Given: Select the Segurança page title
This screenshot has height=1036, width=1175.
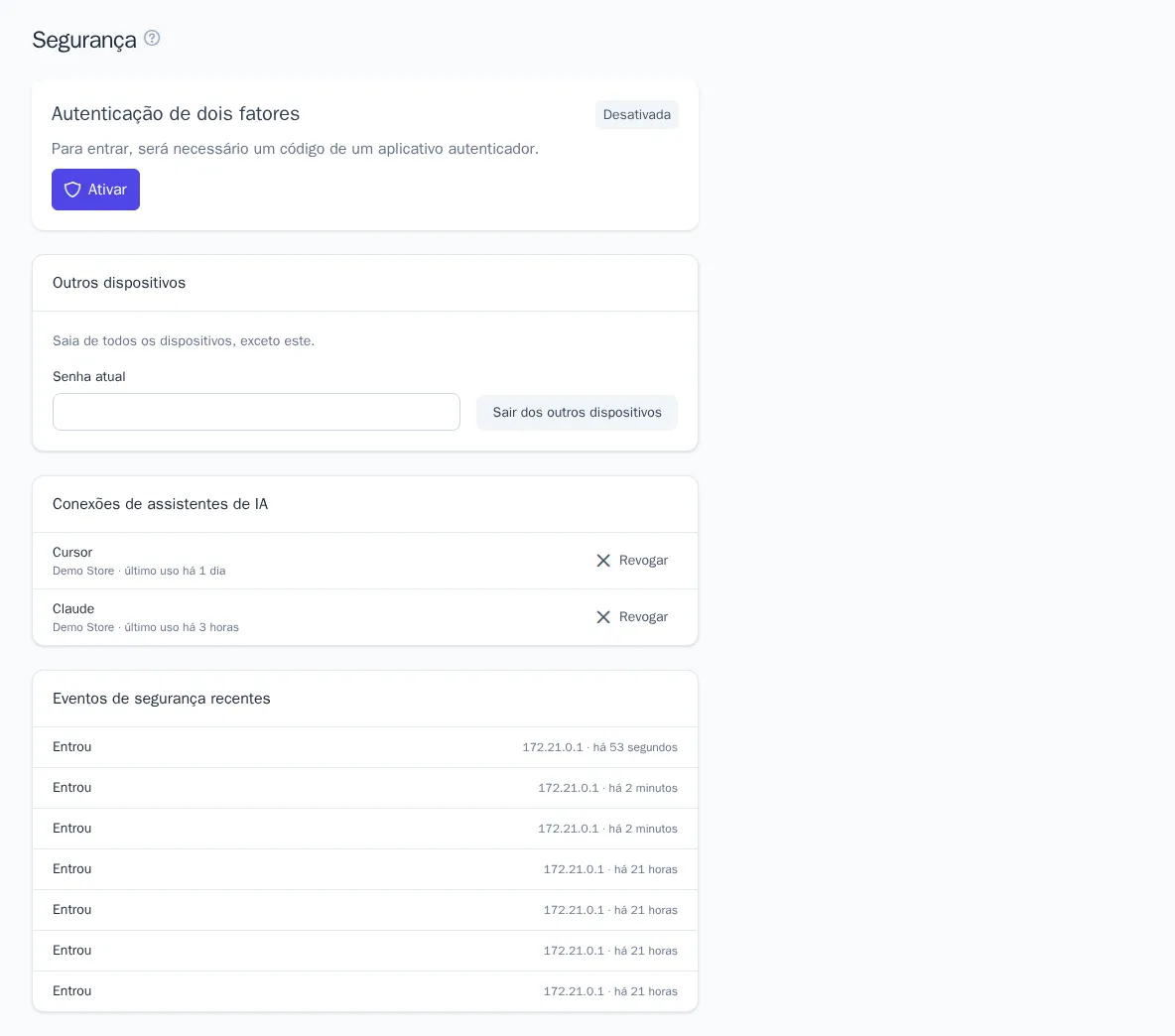Looking at the screenshot, I should pos(84,40).
